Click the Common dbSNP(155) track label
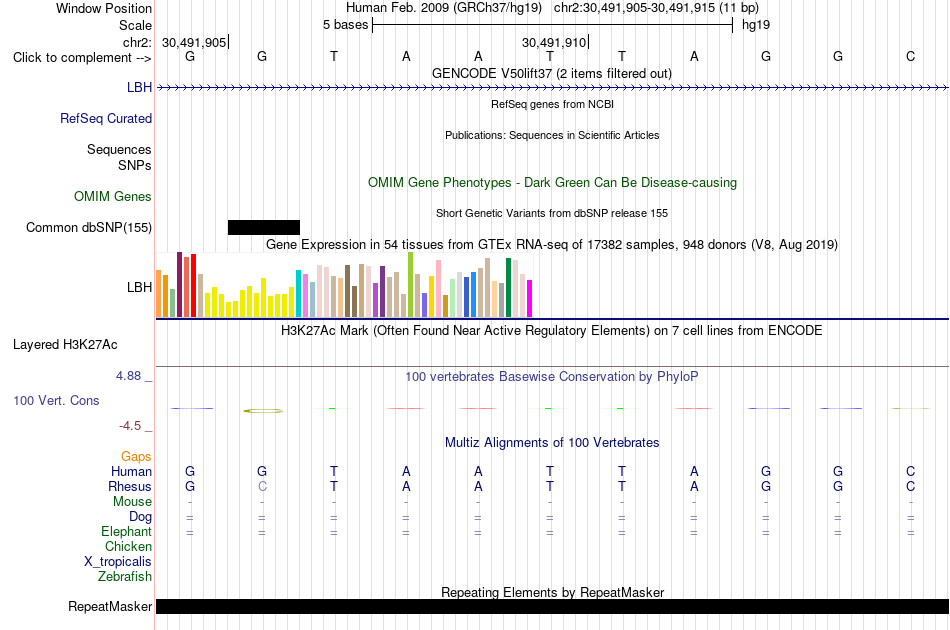Image resolution: width=950 pixels, height=630 pixels. [x=88, y=227]
